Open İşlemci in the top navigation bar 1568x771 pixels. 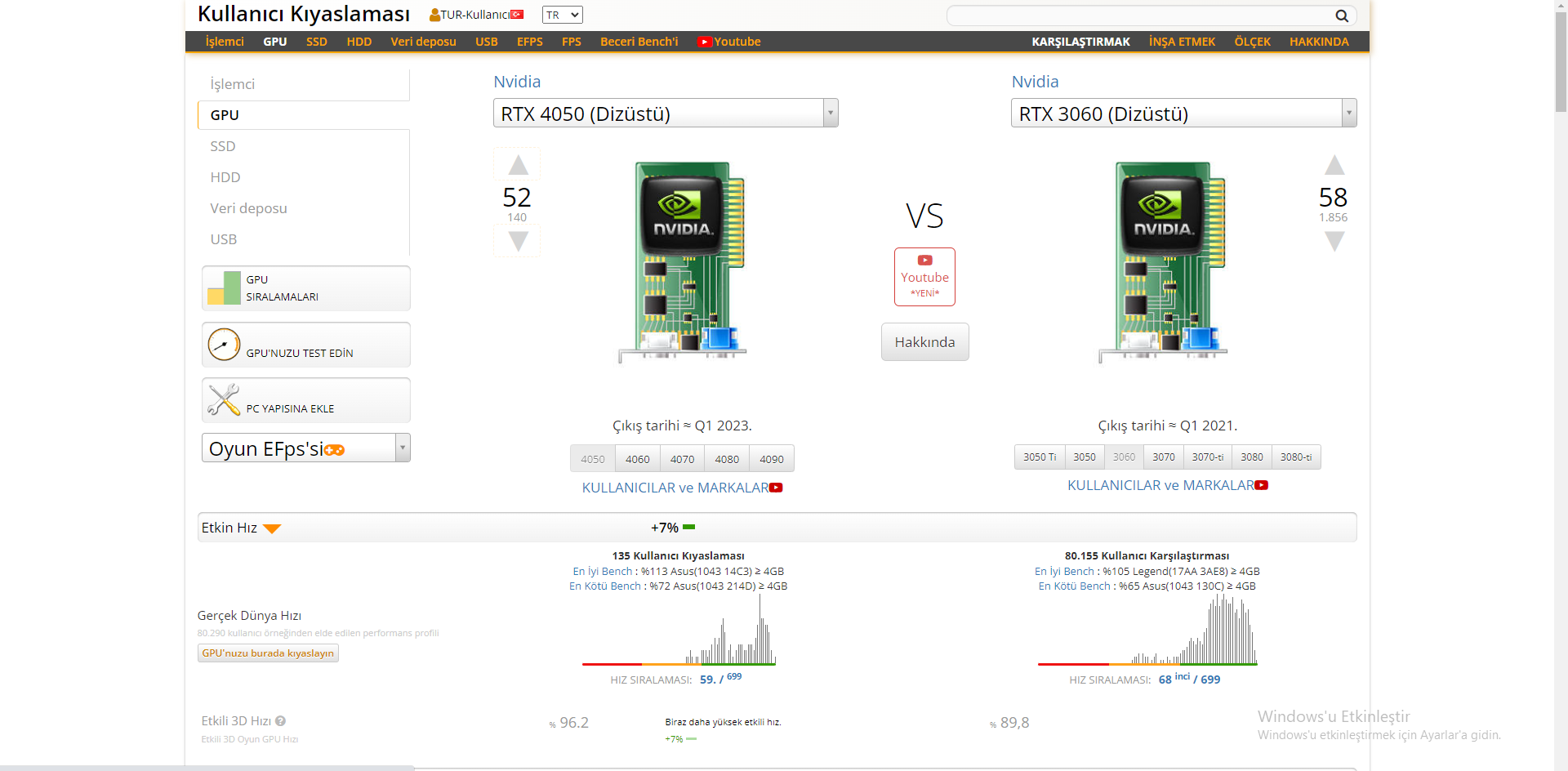click(225, 42)
